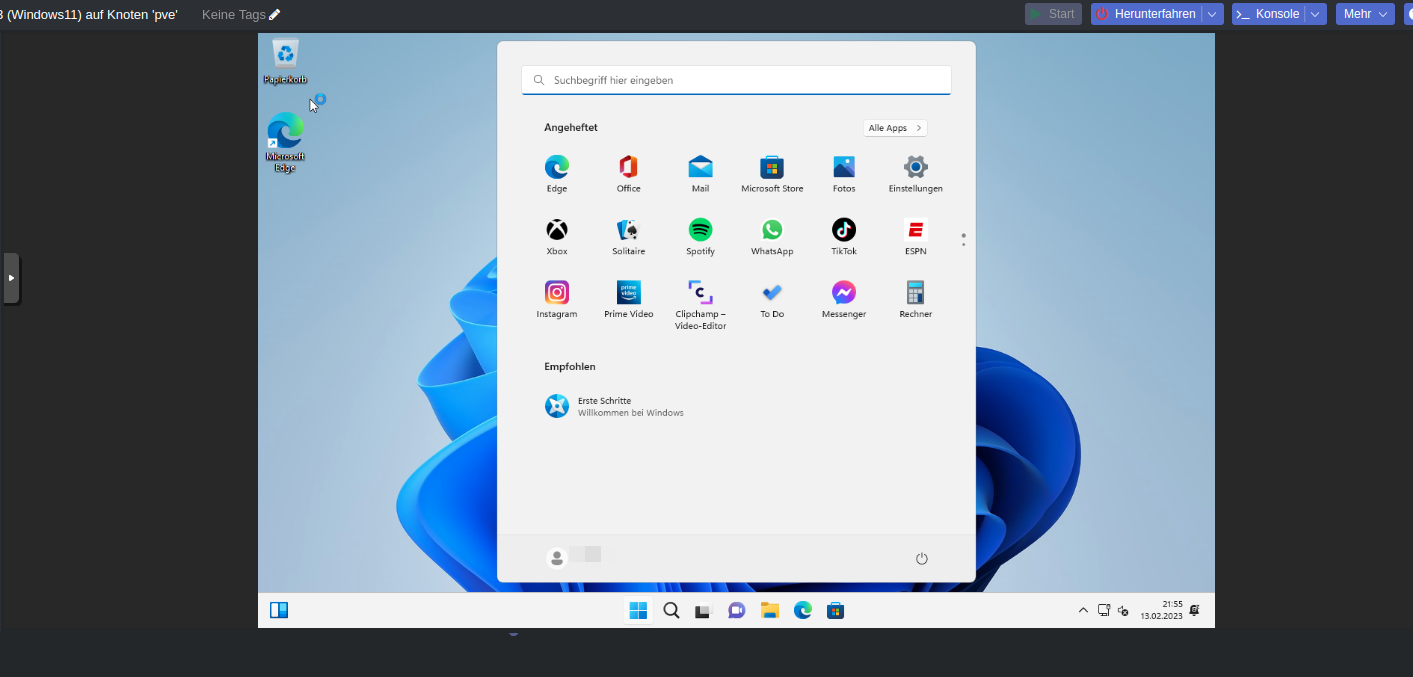Open Microsoft Store from the taskbar
Viewport: 1413px width, 677px height.
pyautogui.click(x=836, y=610)
